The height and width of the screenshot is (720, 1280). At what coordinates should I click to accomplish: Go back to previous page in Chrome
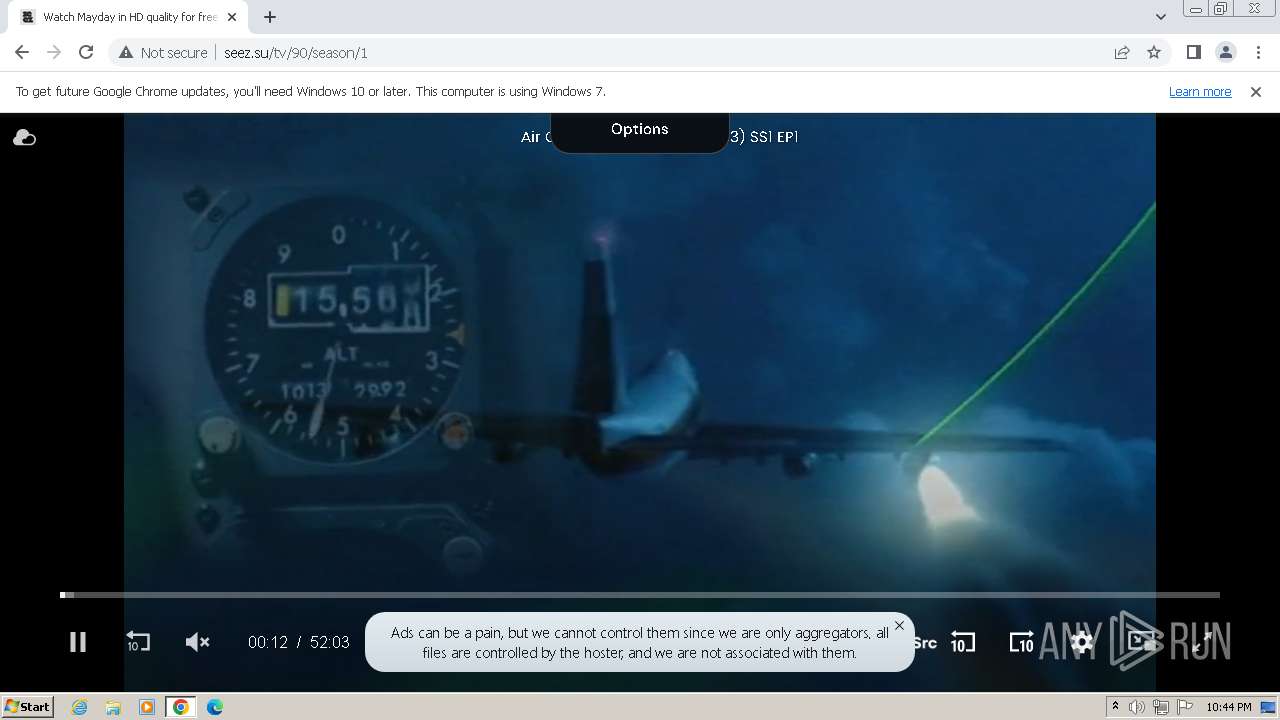22,52
